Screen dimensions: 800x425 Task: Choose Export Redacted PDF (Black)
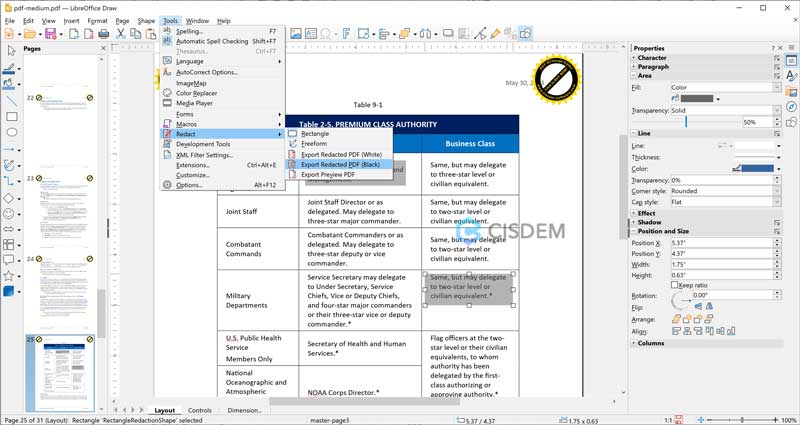pos(340,164)
